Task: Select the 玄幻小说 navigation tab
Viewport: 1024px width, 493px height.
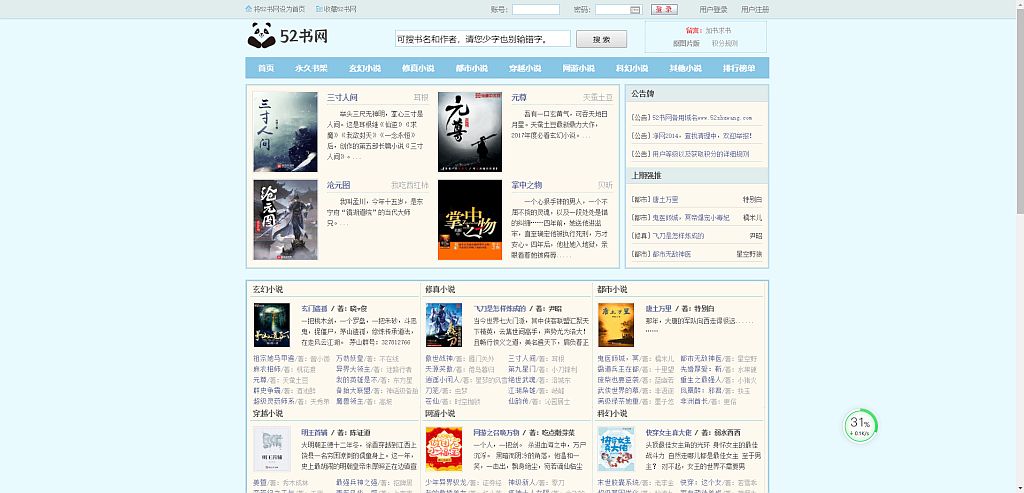Action: 364,68
